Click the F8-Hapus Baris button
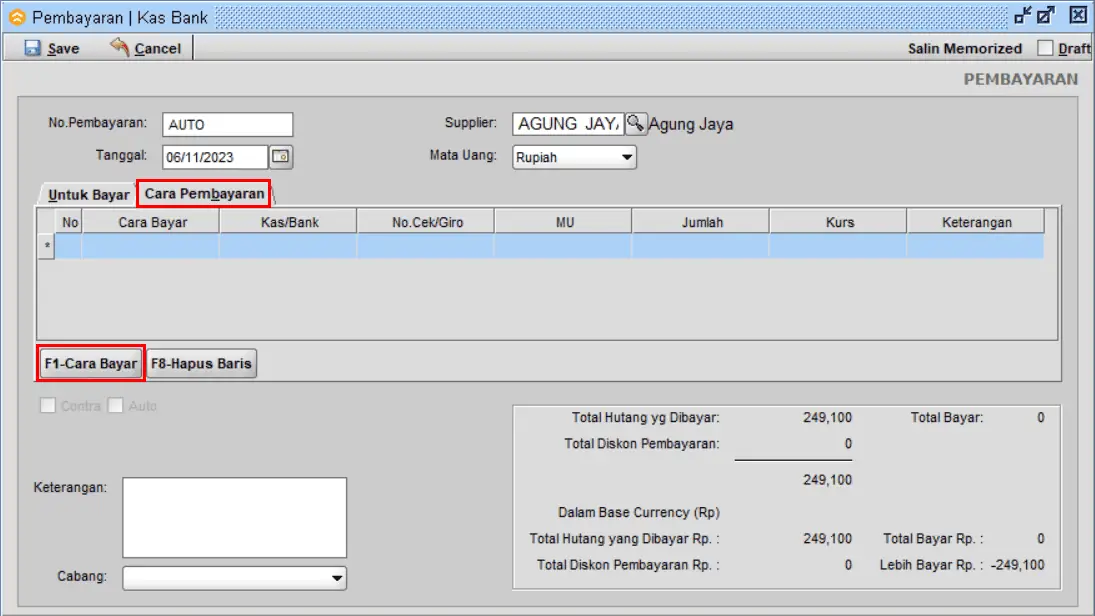This screenshot has width=1095, height=616. coord(201,363)
